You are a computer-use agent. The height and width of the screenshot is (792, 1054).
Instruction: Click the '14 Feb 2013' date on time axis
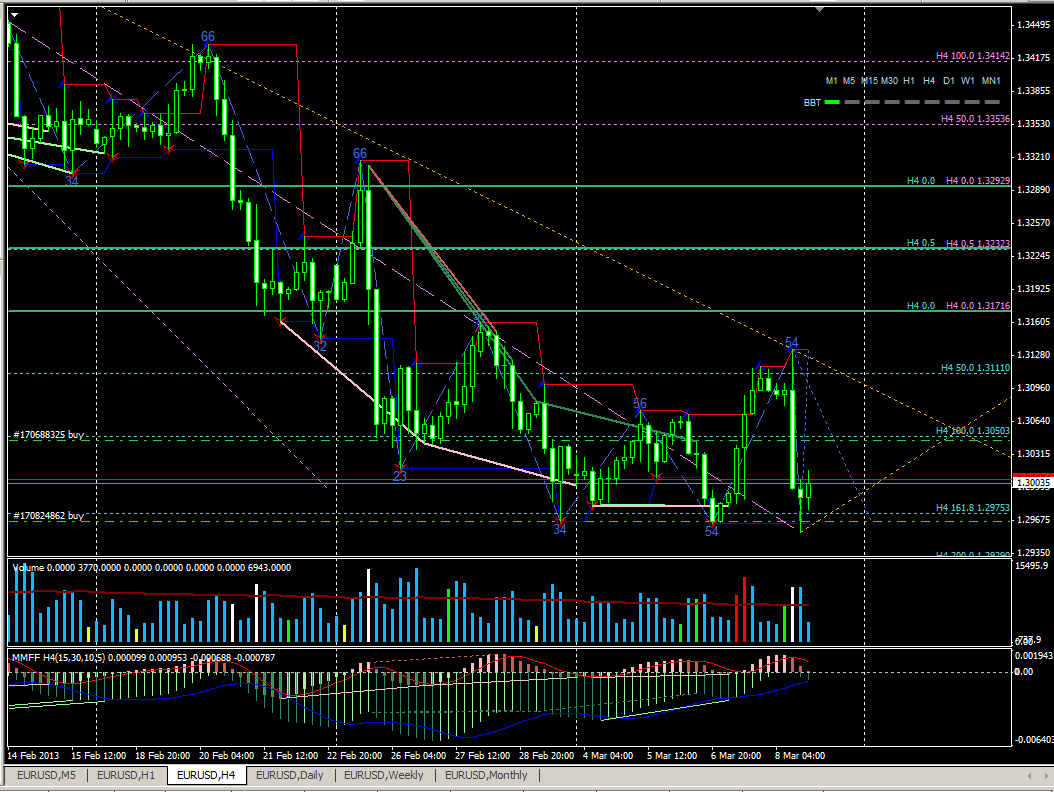coord(32,756)
